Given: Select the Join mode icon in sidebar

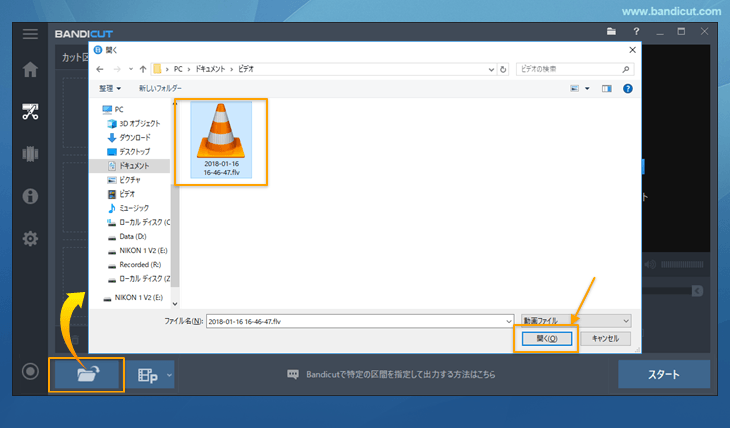Looking at the screenshot, I should (x=30, y=154).
